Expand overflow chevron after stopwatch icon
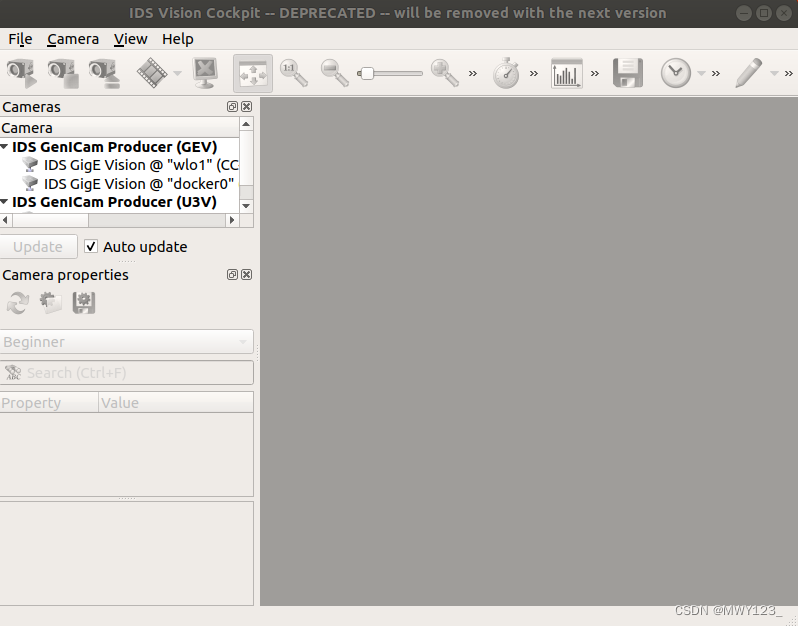The height and width of the screenshot is (626, 798). (x=534, y=73)
